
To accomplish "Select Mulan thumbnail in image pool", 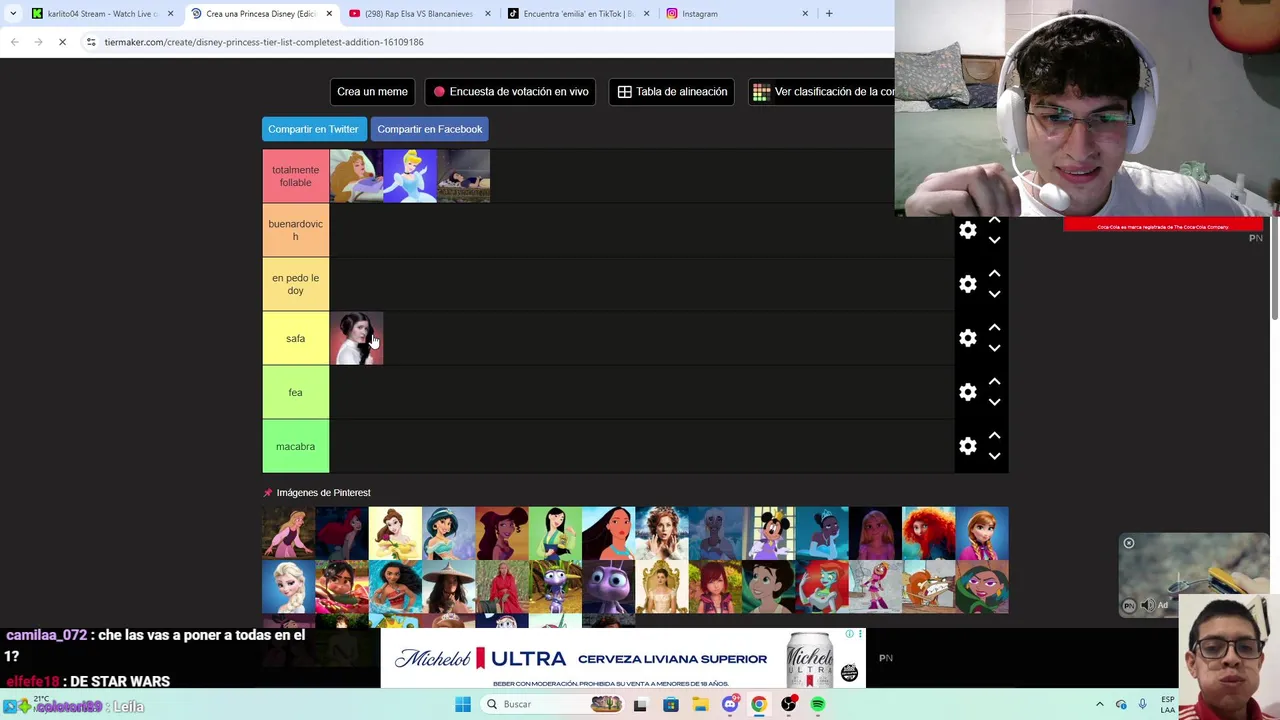I will tap(555, 533).
